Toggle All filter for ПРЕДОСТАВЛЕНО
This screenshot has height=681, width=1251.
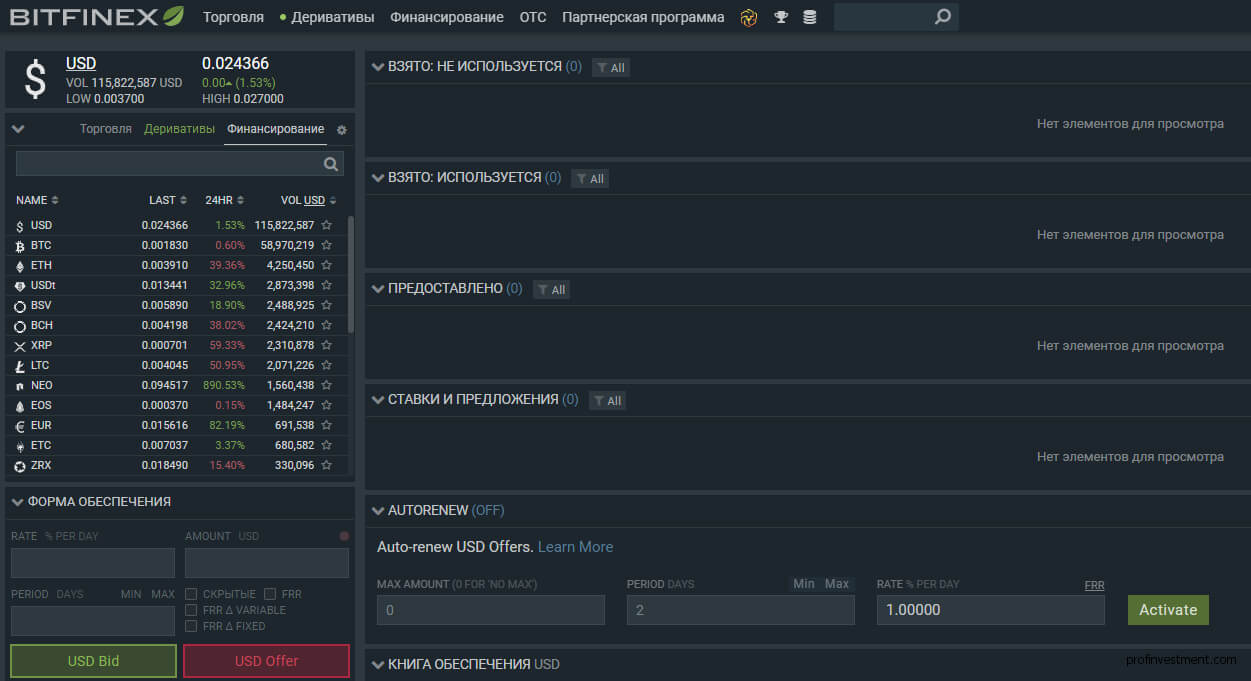[551, 289]
